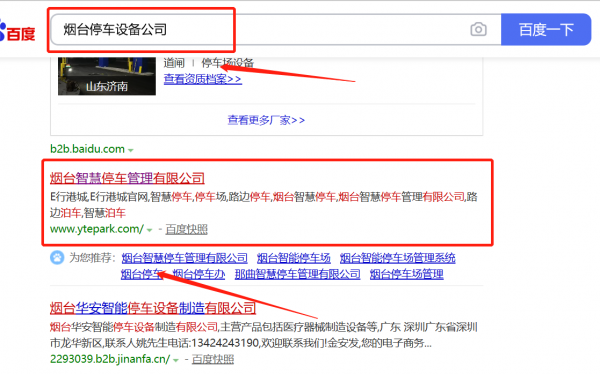This screenshot has width=600, height=374.
Task: Click the 百度一下 search button
Action: [546, 29]
